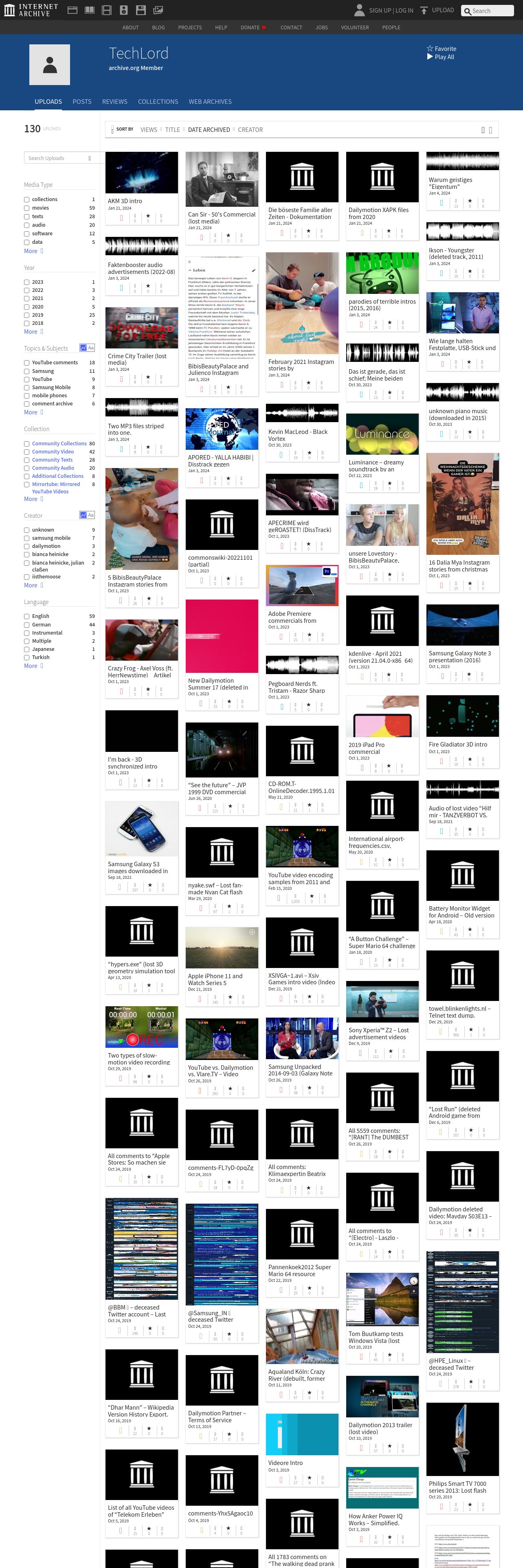Click the TechLord profile avatar image

pos(50,65)
